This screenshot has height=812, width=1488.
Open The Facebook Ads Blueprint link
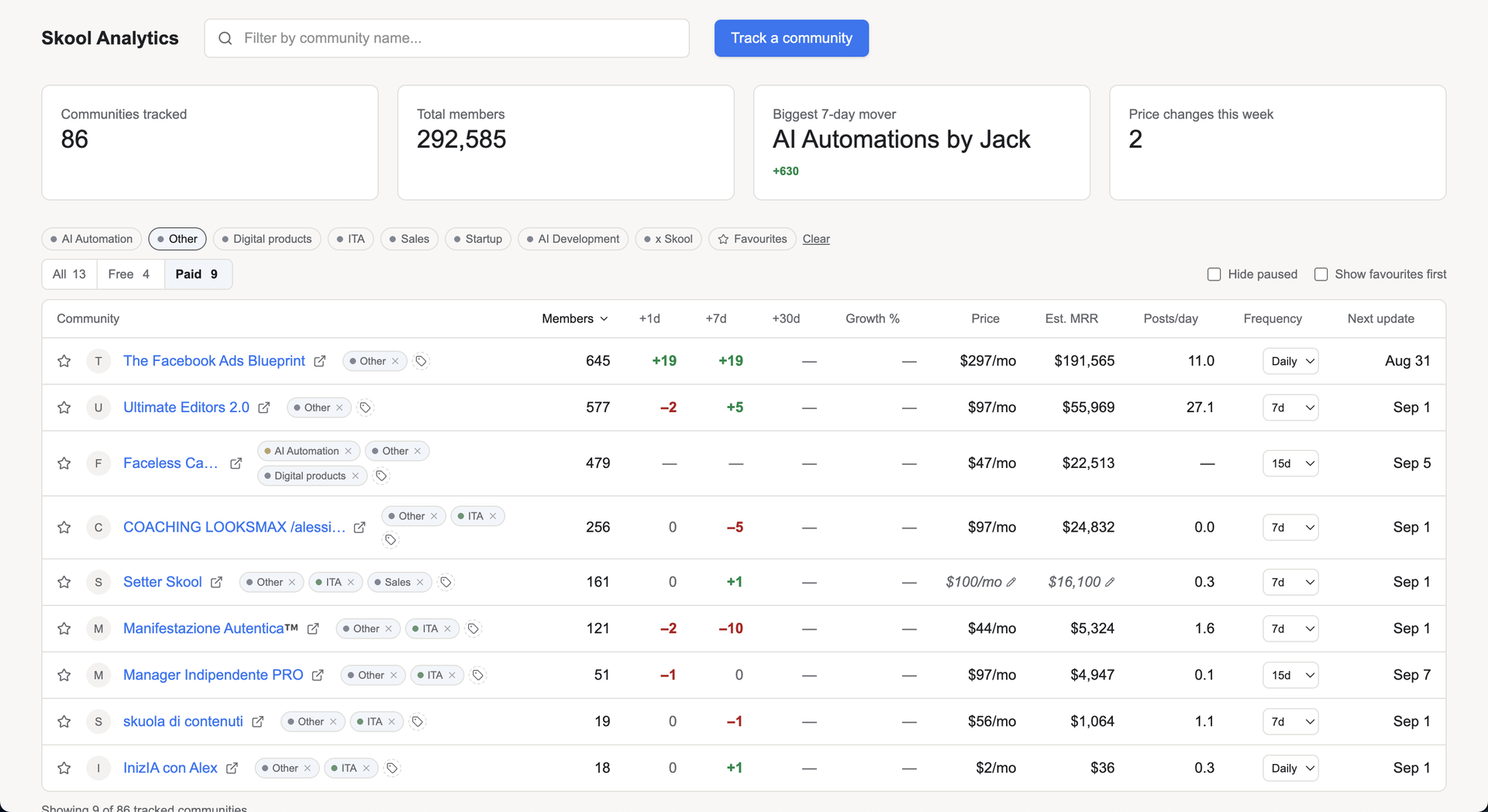point(214,361)
